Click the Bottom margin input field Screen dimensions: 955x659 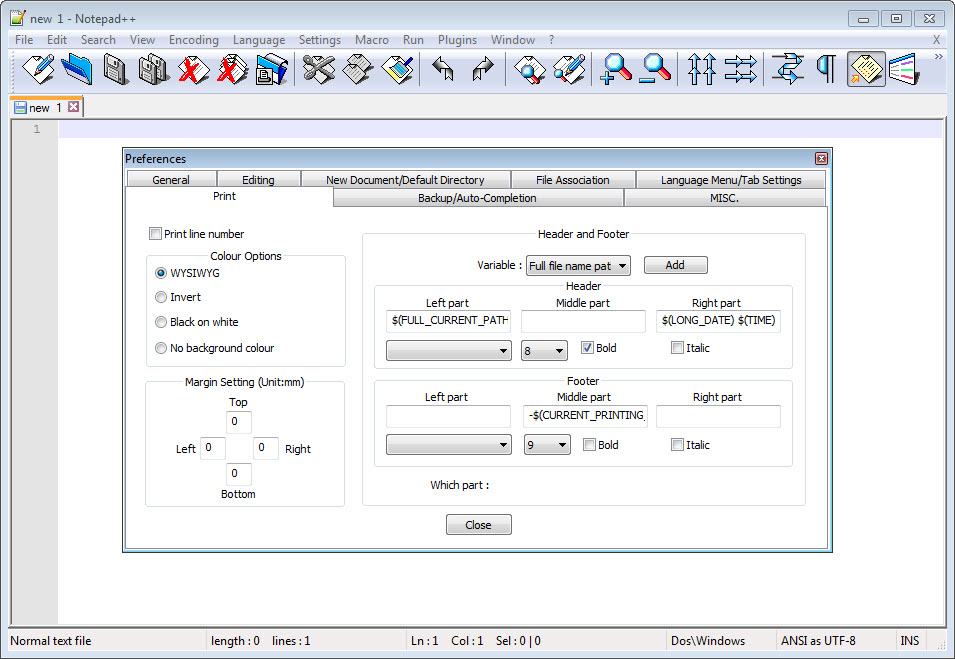point(238,474)
